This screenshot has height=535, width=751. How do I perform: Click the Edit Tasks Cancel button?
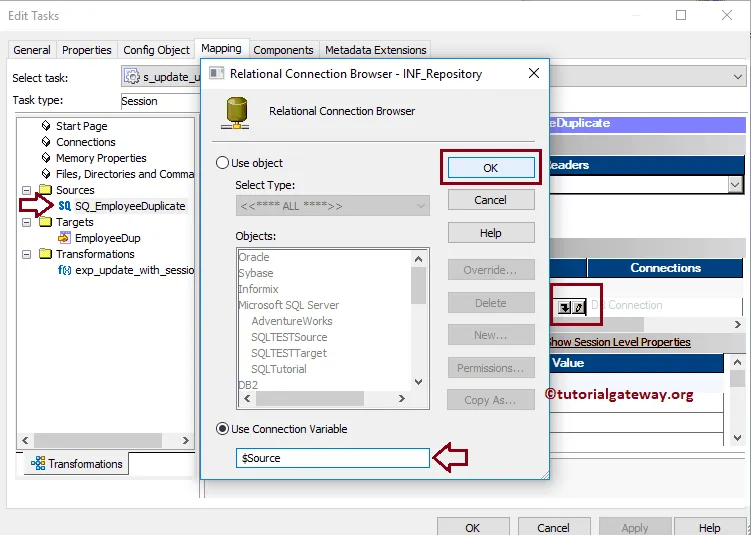[553, 527]
